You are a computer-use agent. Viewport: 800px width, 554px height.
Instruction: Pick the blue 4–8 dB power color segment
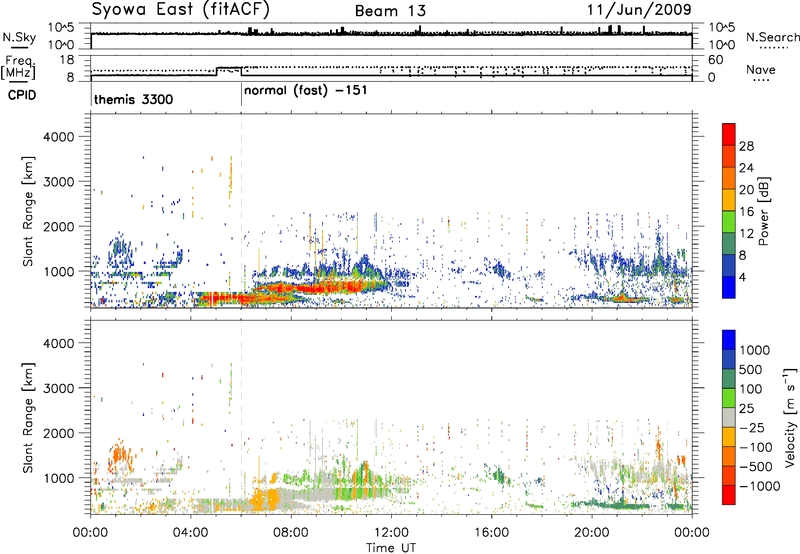click(729, 266)
